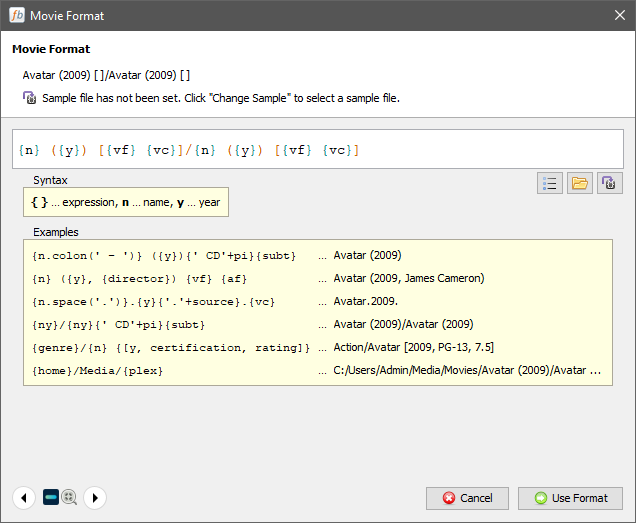Go to next format with right arrow
Image resolution: width=636 pixels, height=523 pixels.
pos(94,497)
